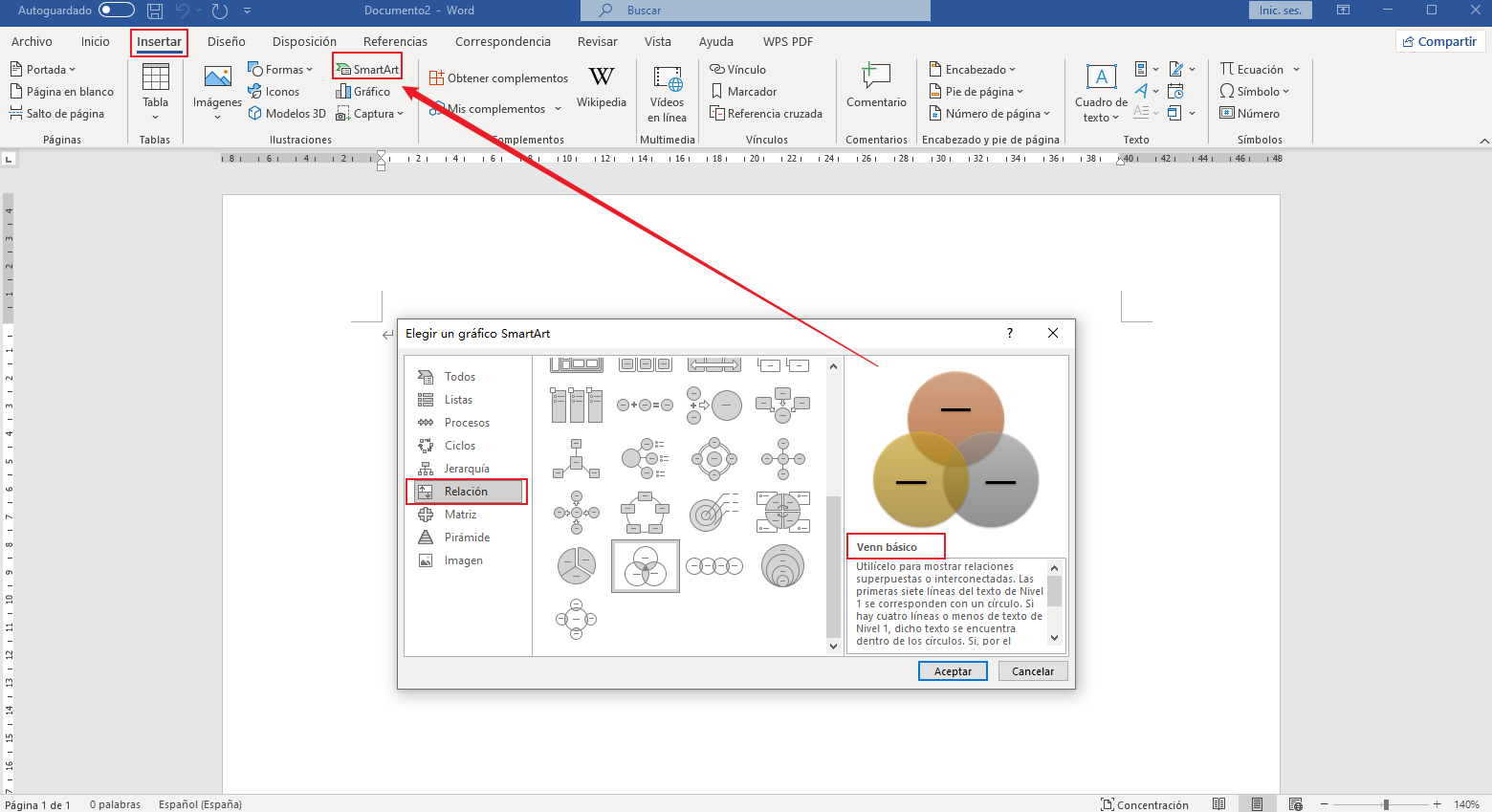Viewport: 1492px width, 812px height.
Task: Select the Procesos SmartArt category
Action: [x=469, y=423]
